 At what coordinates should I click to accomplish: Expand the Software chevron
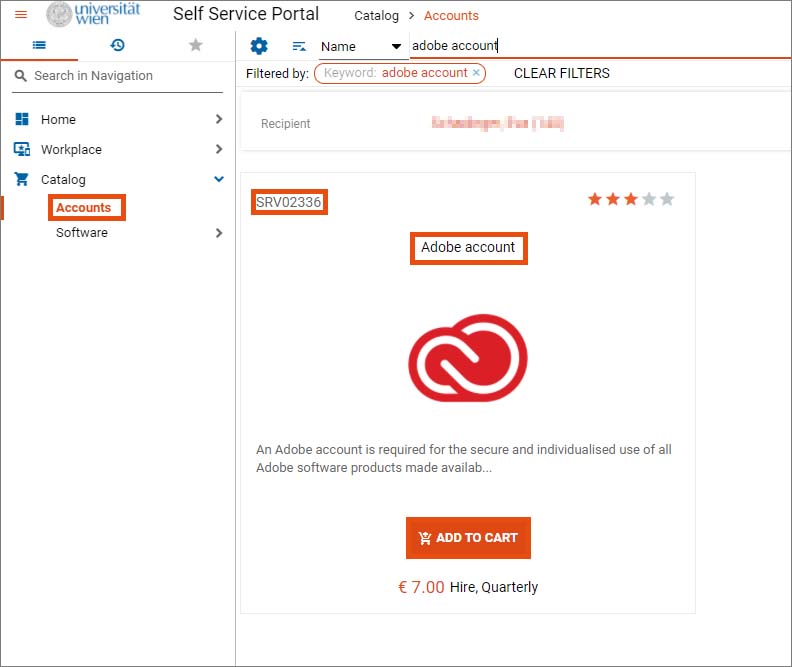coord(219,233)
